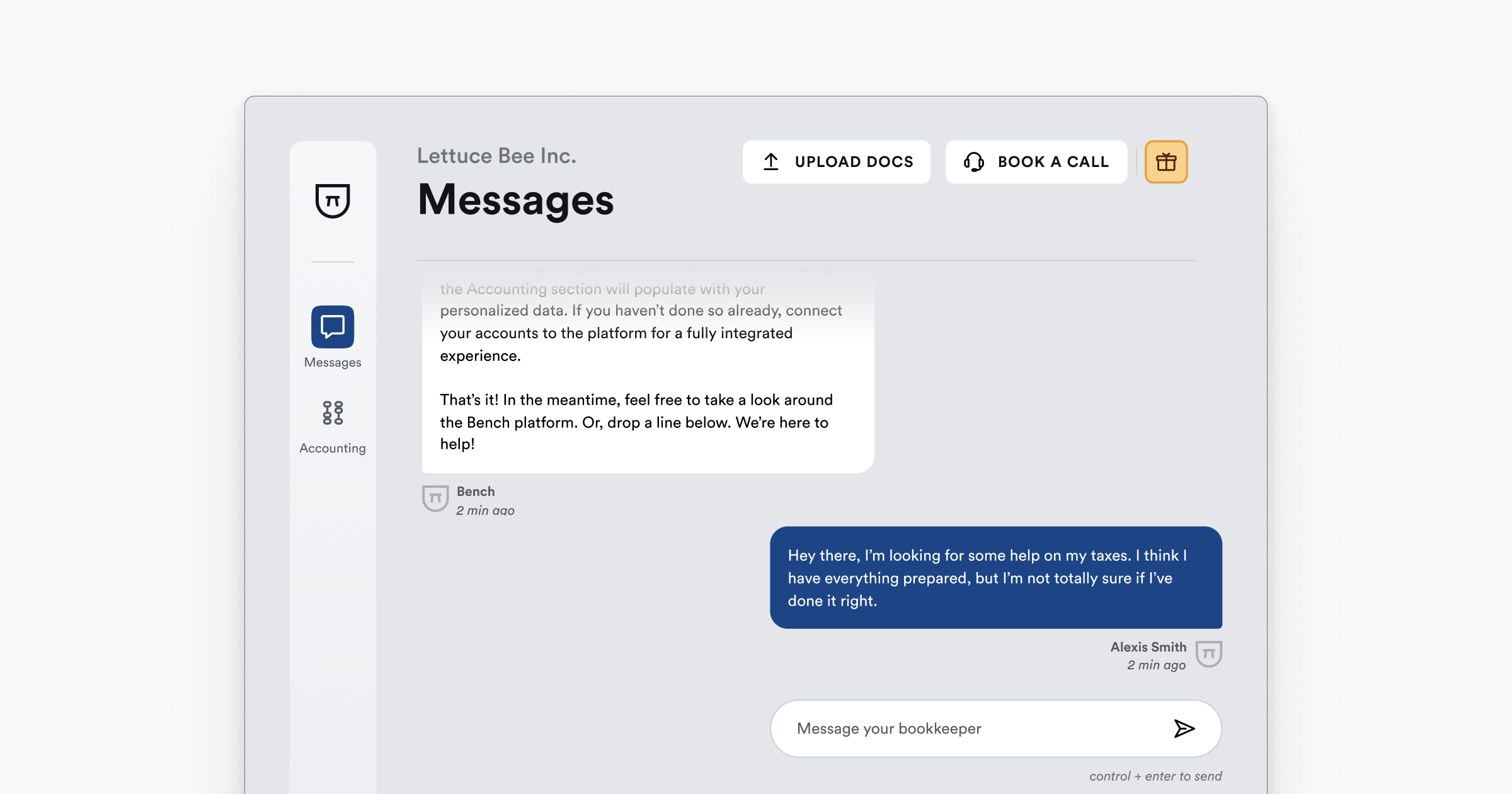
Task: Click the Book a Call button
Action: 1036,162
